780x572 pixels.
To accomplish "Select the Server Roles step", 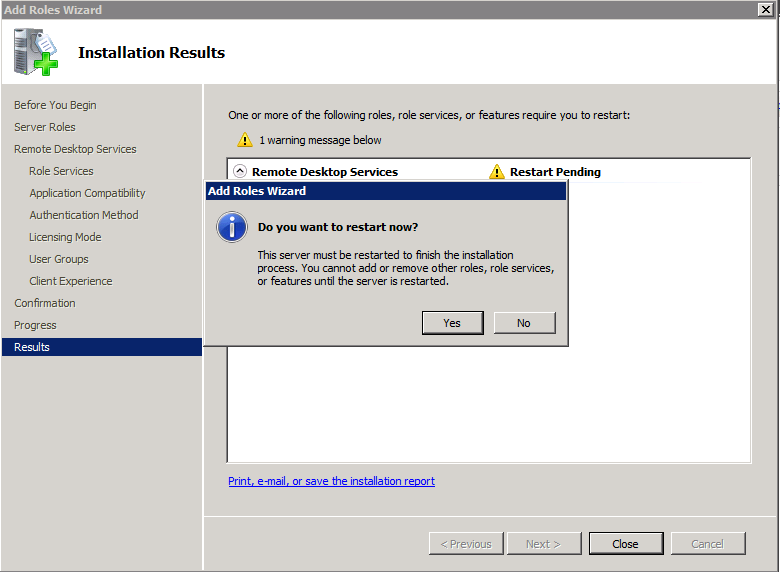I will click(45, 127).
